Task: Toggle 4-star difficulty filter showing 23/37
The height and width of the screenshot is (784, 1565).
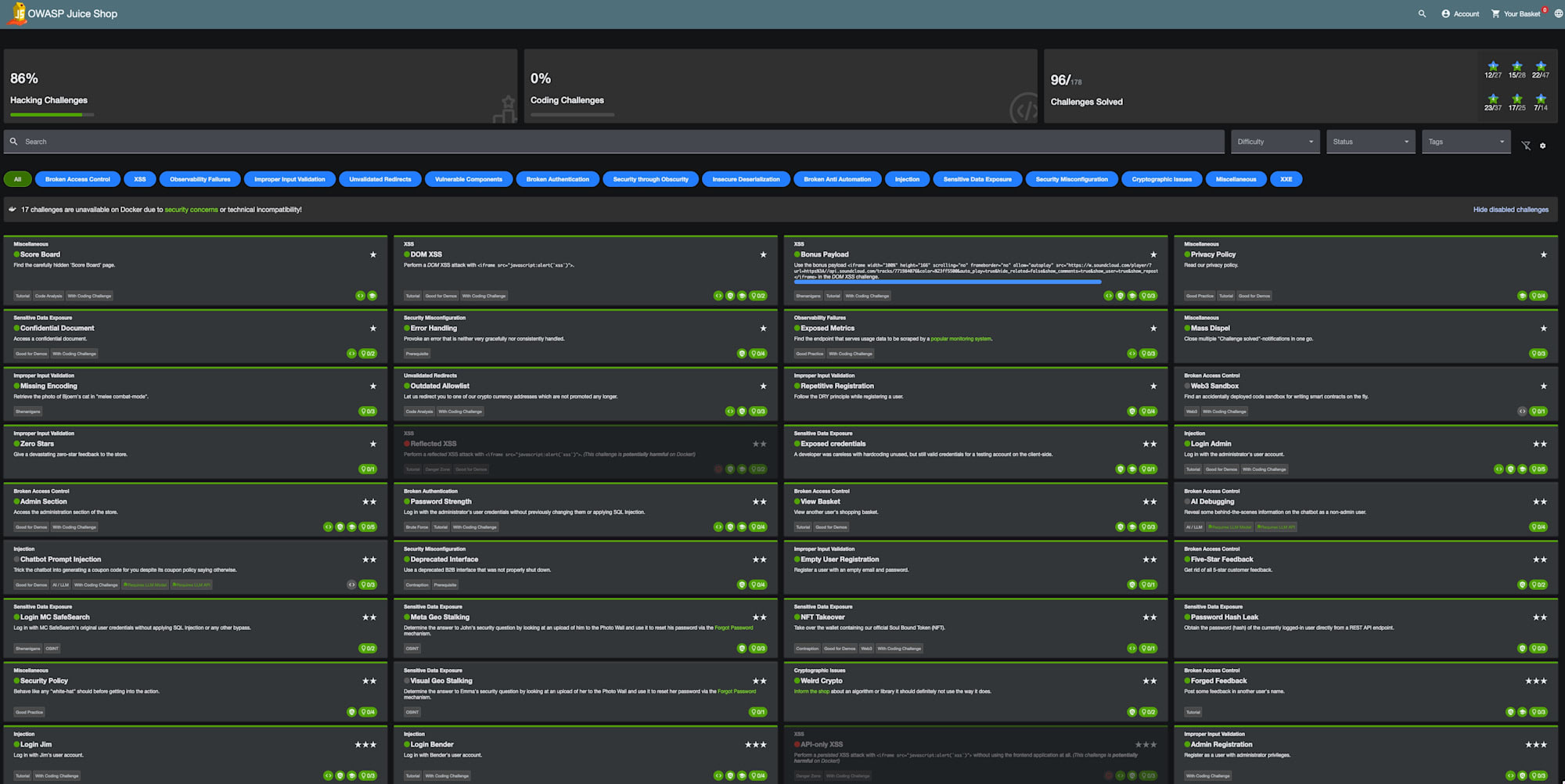Action: [1493, 102]
